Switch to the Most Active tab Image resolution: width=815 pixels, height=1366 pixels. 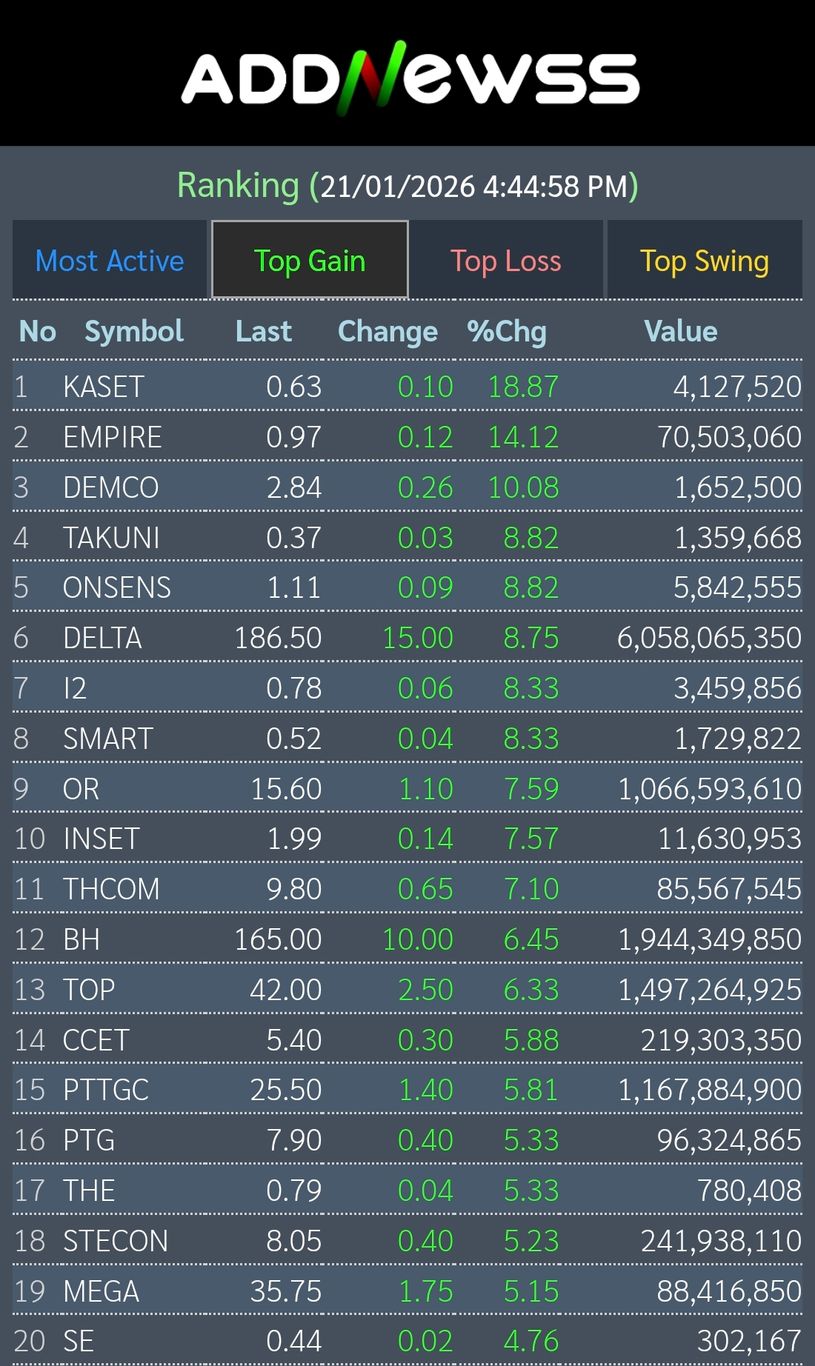tap(109, 261)
